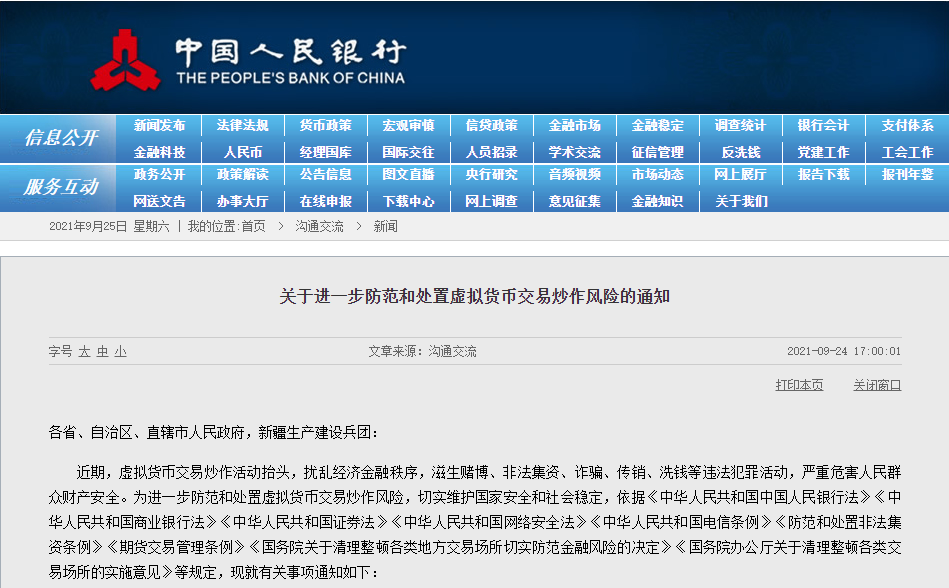Visit 网上调查 link

(491, 201)
